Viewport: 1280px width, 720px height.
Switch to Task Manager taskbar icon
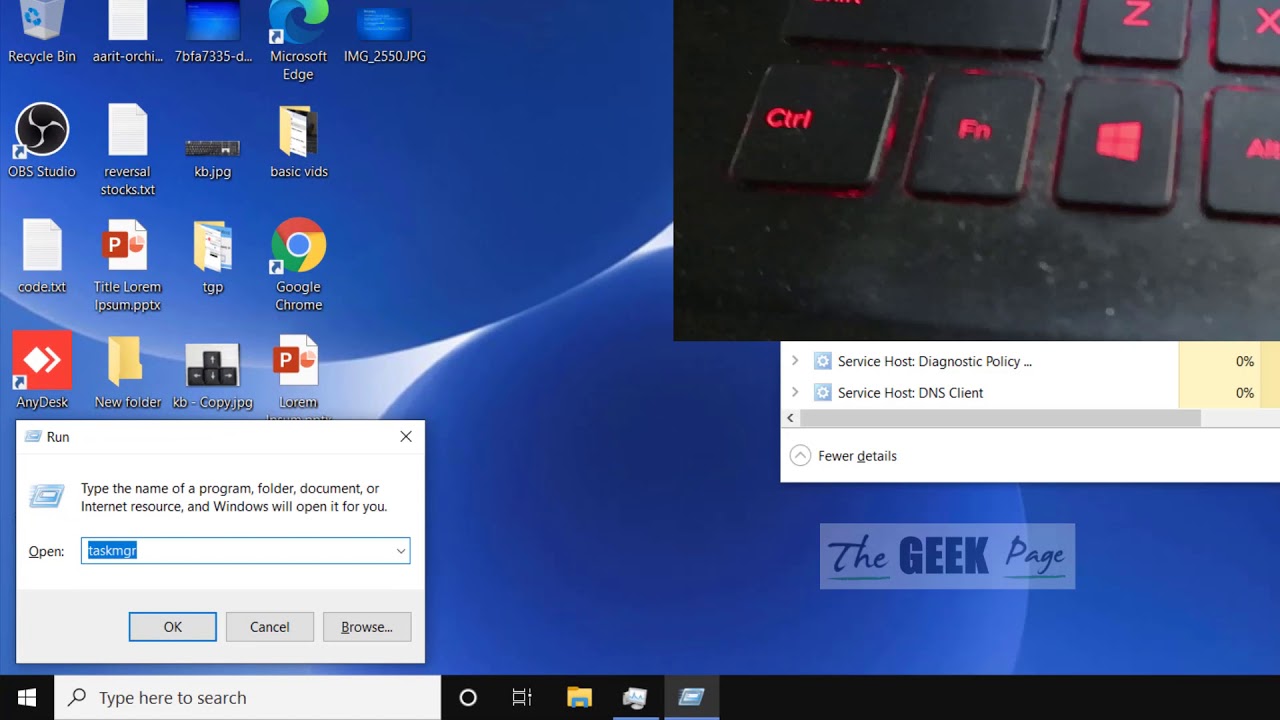point(635,698)
